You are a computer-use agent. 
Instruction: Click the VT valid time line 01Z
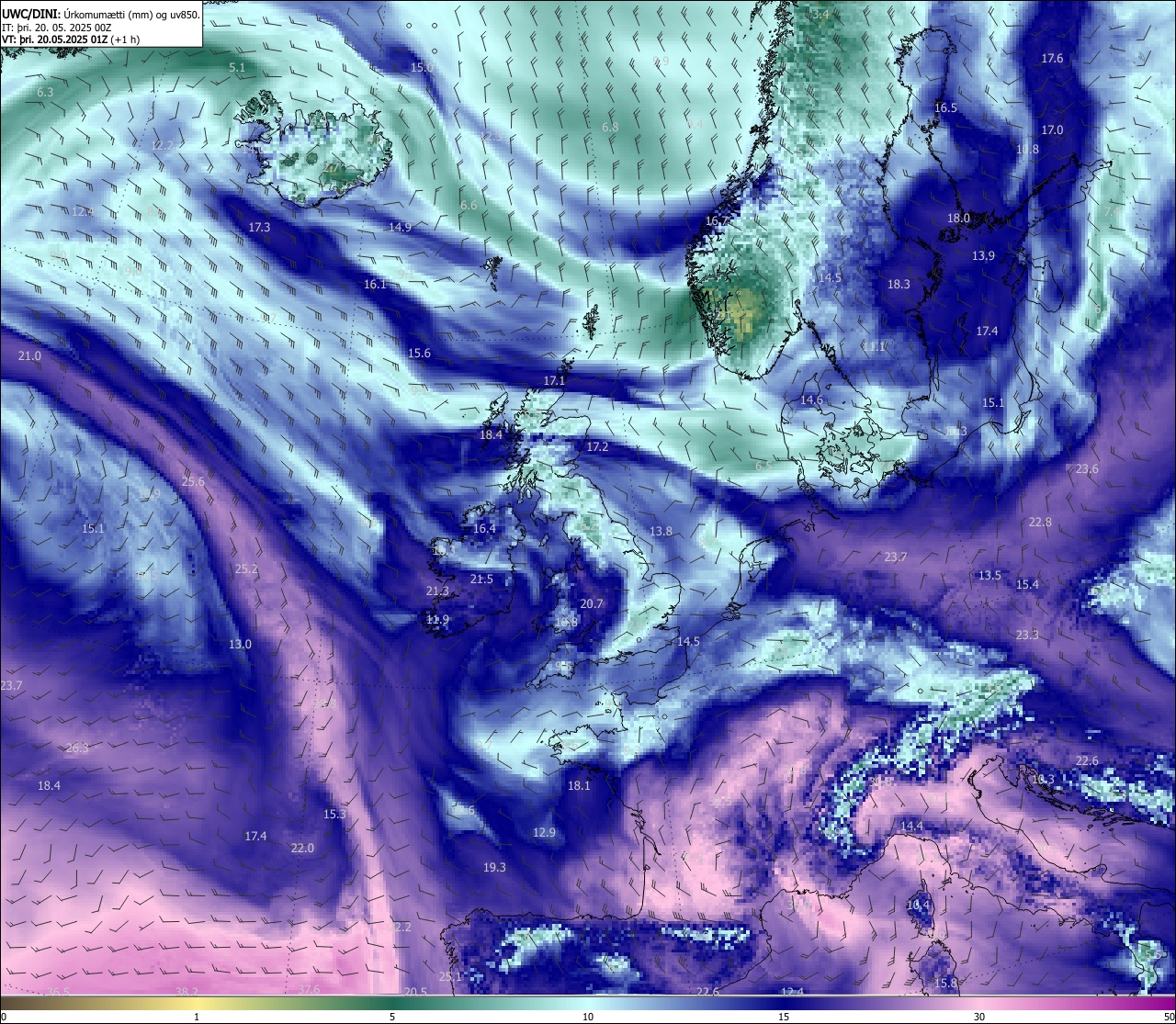tap(71, 39)
